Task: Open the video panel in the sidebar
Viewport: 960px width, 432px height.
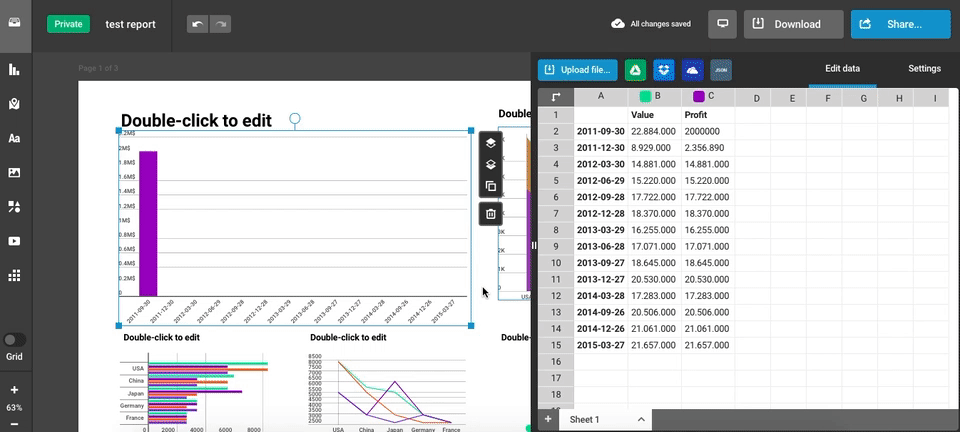Action: [x=14, y=241]
